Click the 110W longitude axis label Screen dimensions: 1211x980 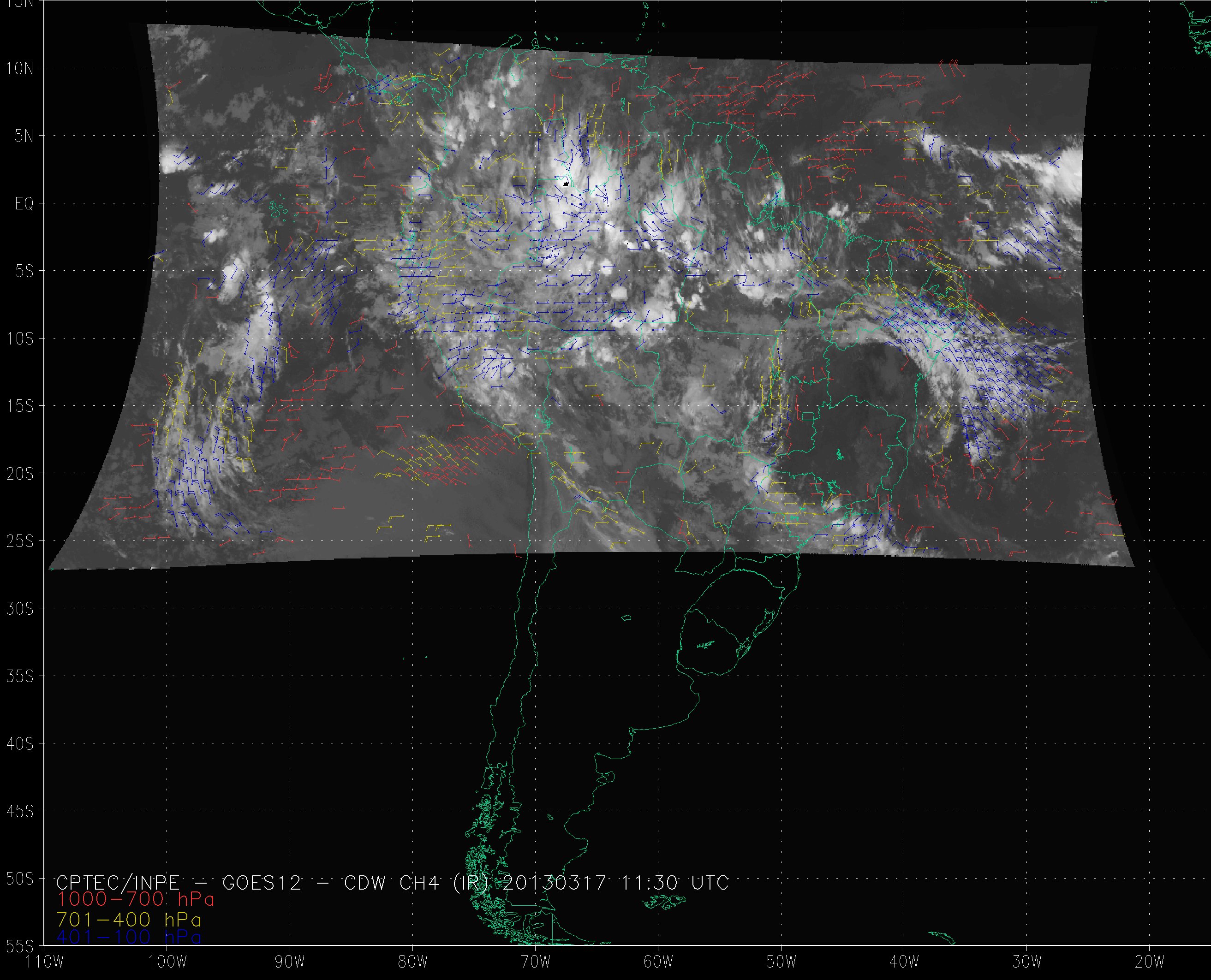click(x=45, y=962)
